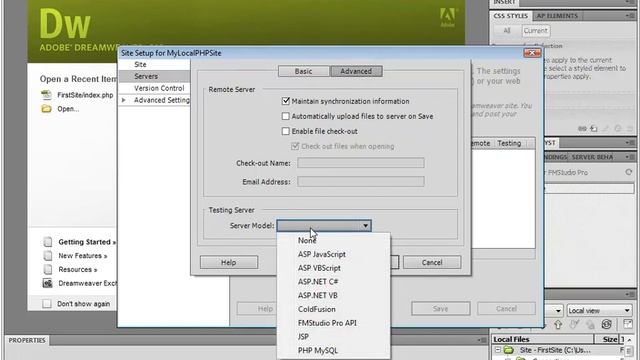Click Cancel in Site Setup window
Screen dimensions: 640x360
pyautogui.click(x=506, y=309)
